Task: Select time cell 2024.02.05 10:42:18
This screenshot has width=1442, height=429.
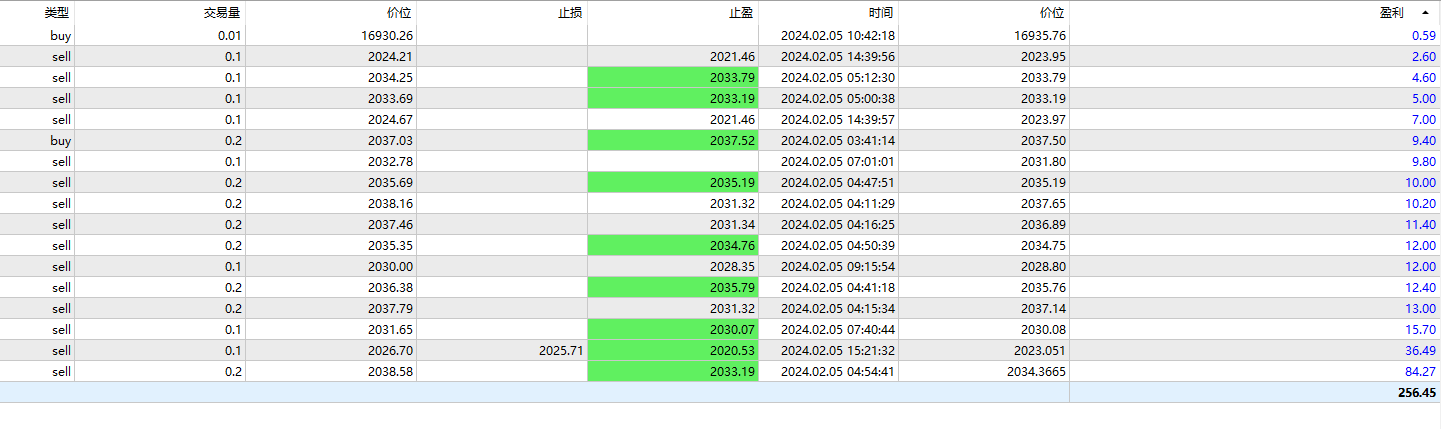Action: coord(837,35)
